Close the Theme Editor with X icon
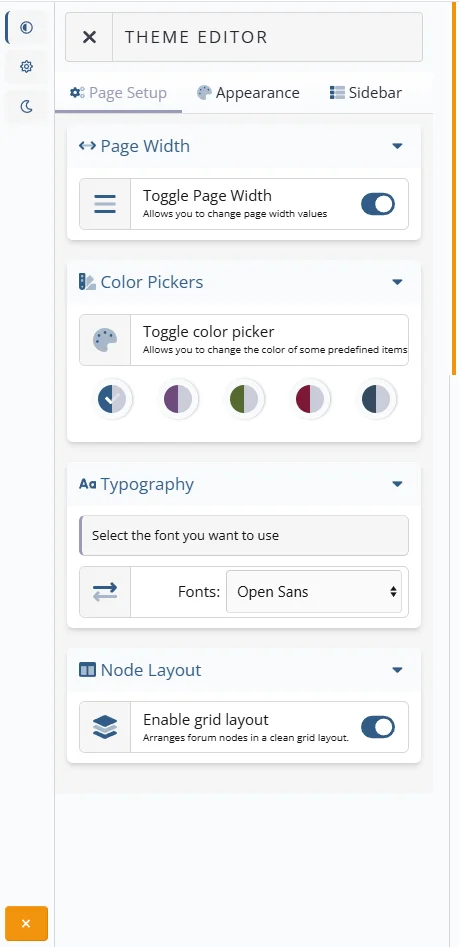This screenshot has height=947, width=459. point(89,37)
